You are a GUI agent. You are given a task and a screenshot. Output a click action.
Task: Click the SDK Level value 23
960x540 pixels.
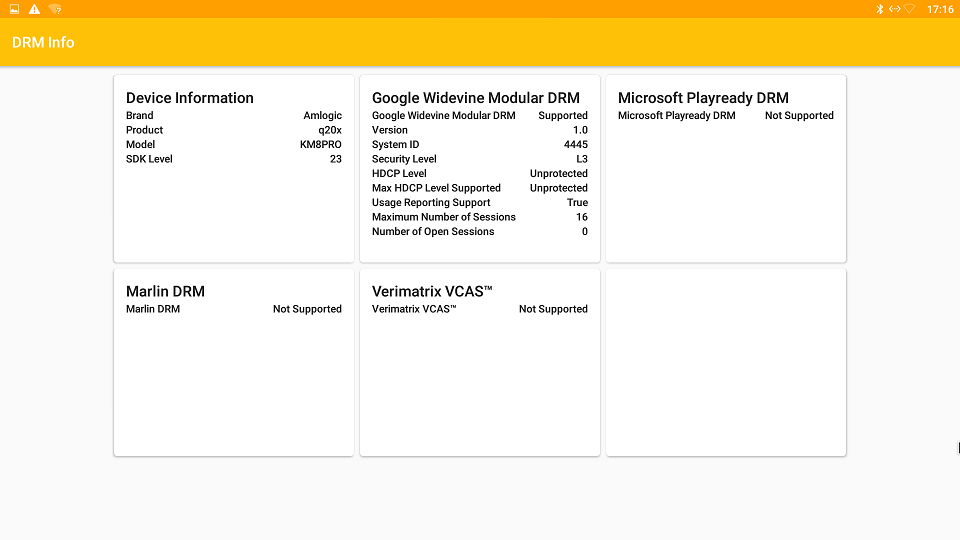[x=336, y=159]
